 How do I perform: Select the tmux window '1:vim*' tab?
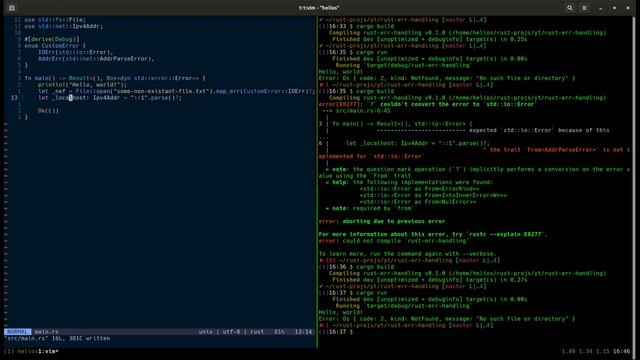tap(48, 351)
